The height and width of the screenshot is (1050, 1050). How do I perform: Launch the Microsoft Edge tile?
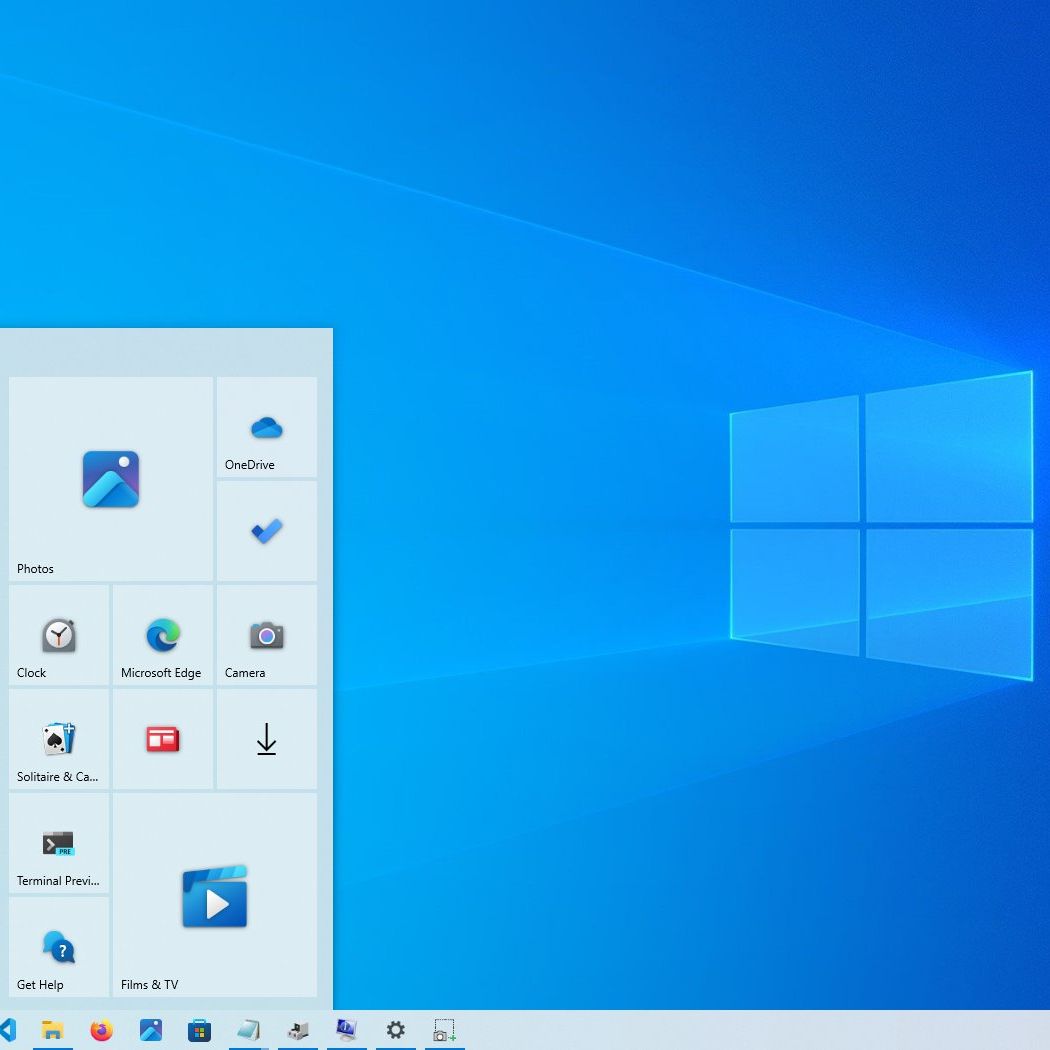[163, 635]
